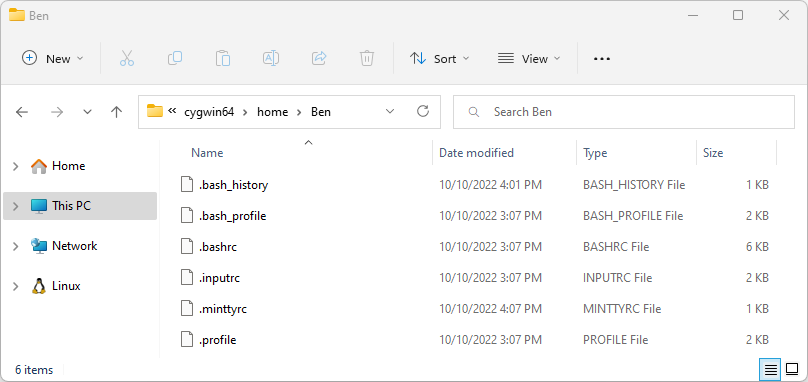Screen dimensions: 808x382
Task: Click the .bash_profile file icon
Action: [186, 215]
